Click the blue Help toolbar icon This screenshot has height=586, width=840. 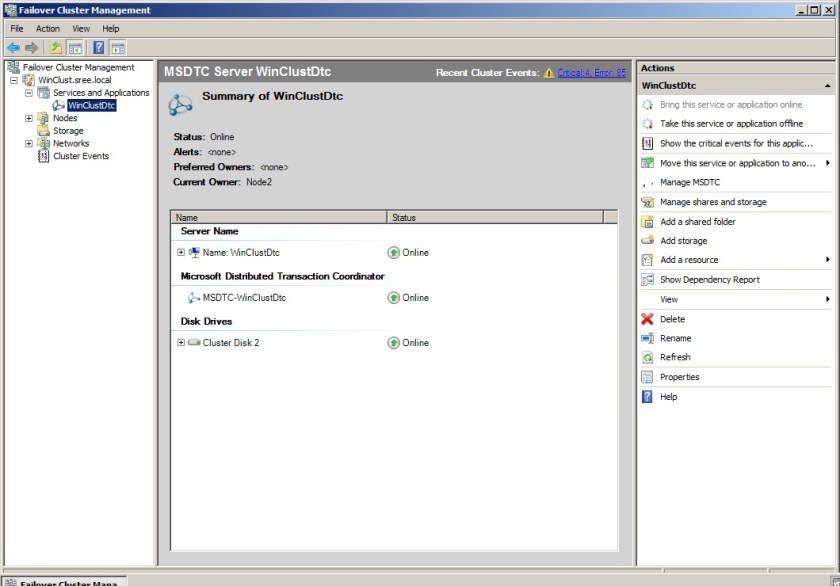99,47
